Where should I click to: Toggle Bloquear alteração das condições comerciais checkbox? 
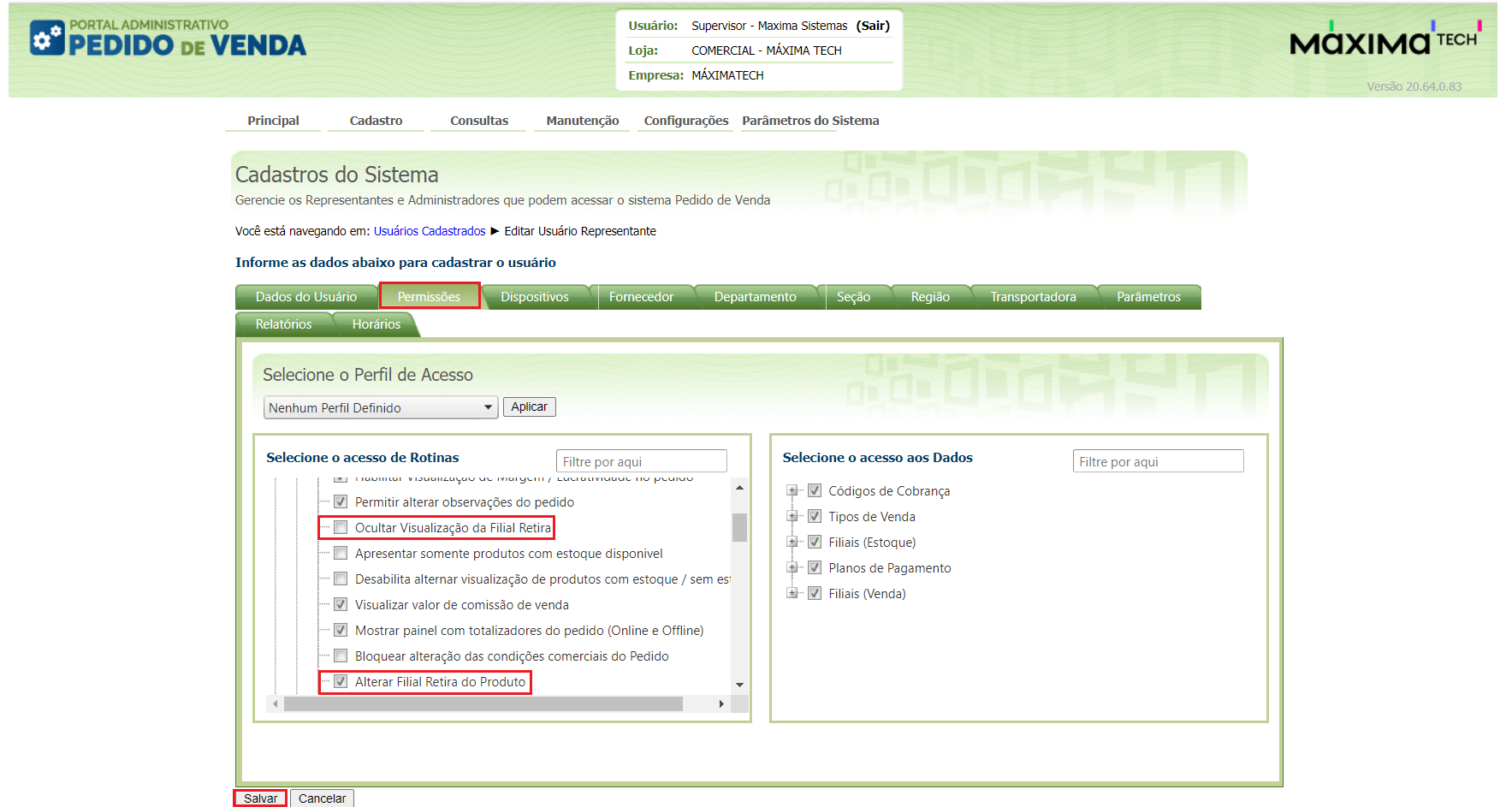341,656
